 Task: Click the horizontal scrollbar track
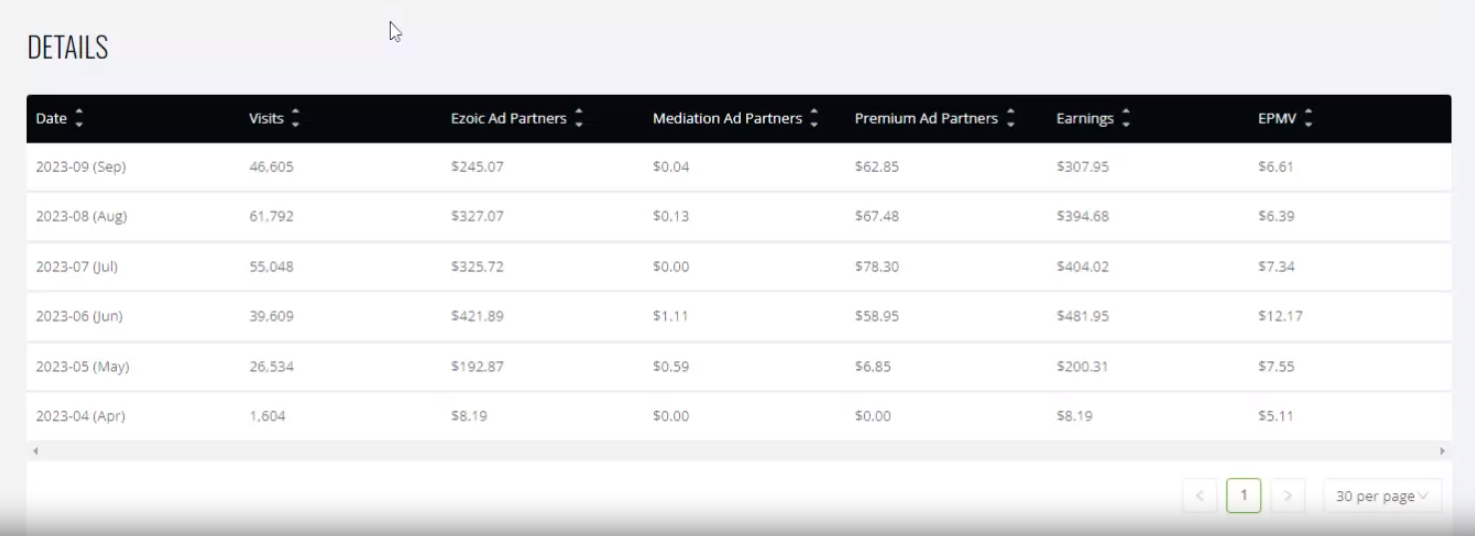[x=739, y=451]
